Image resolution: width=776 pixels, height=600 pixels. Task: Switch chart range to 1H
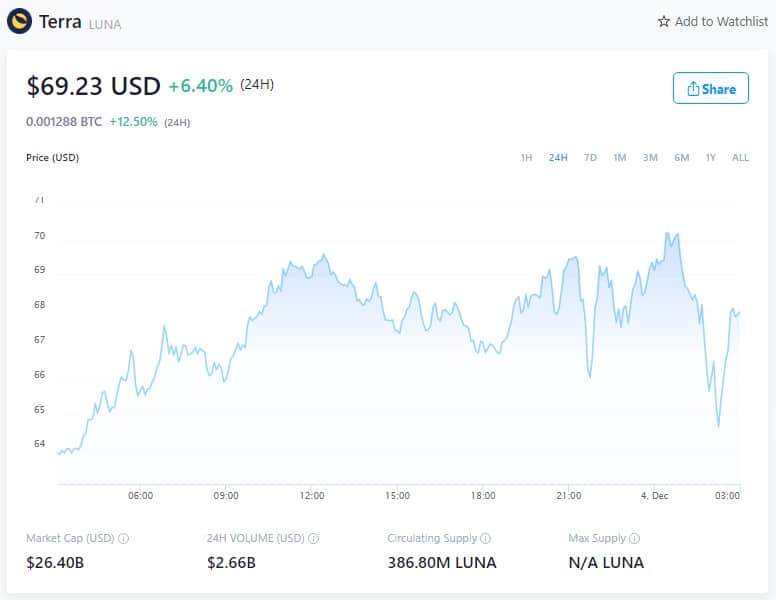pyautogui.click(x=527, y=157)
